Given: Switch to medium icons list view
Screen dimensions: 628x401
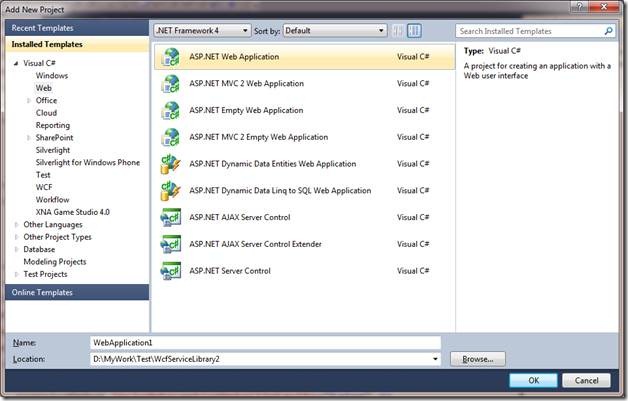Looking at the screenshot, I should click(x=416, y=31).
